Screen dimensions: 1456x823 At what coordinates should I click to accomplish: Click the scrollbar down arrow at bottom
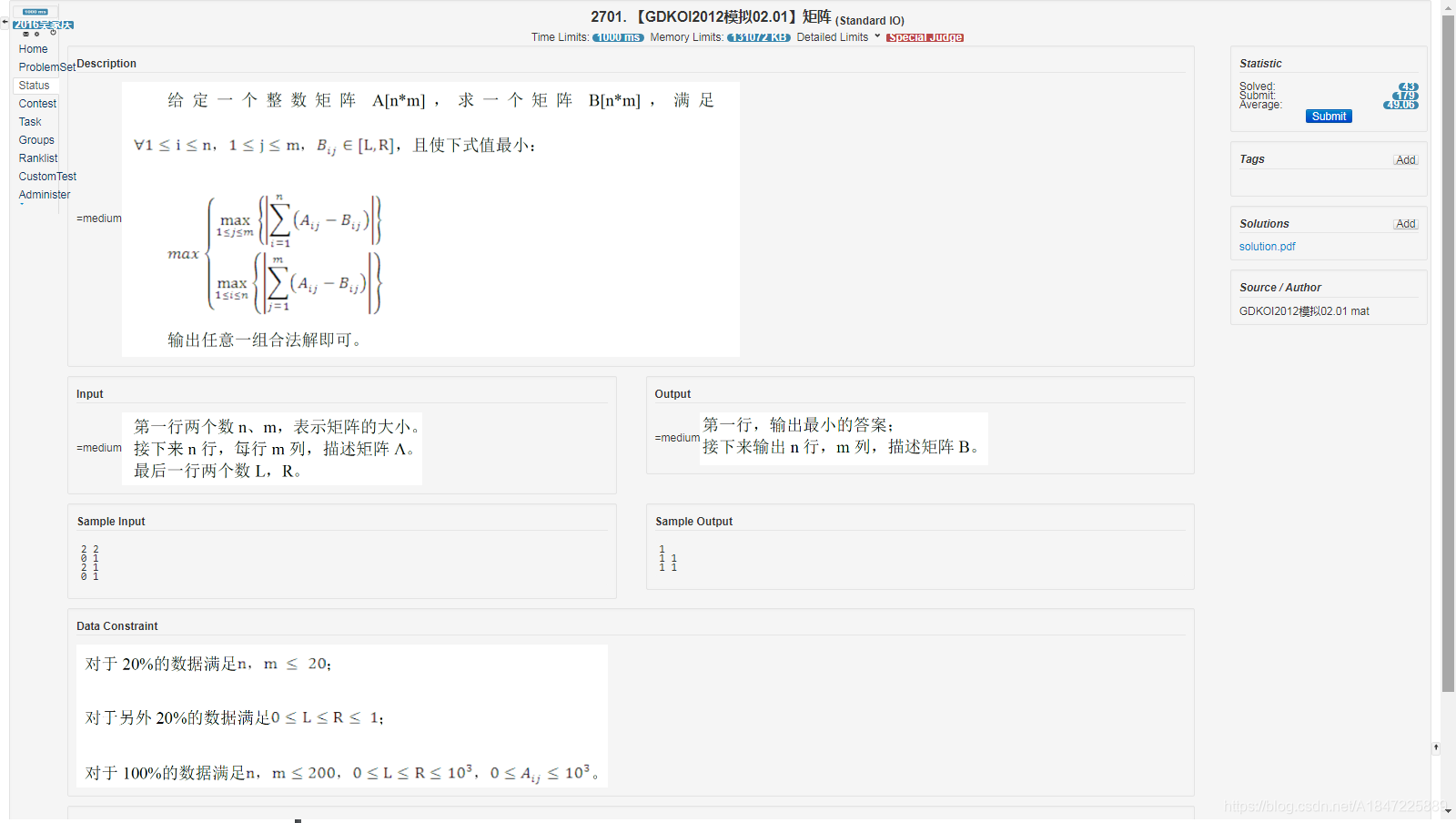coord(1448,810)
